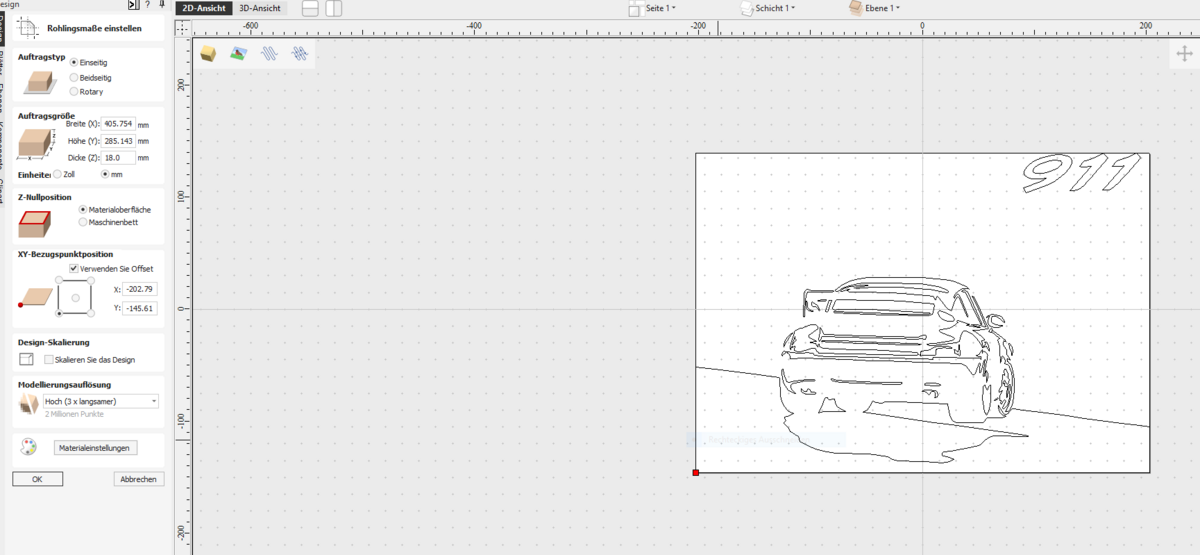Select the Beidseitig job type

click(75, 77)
